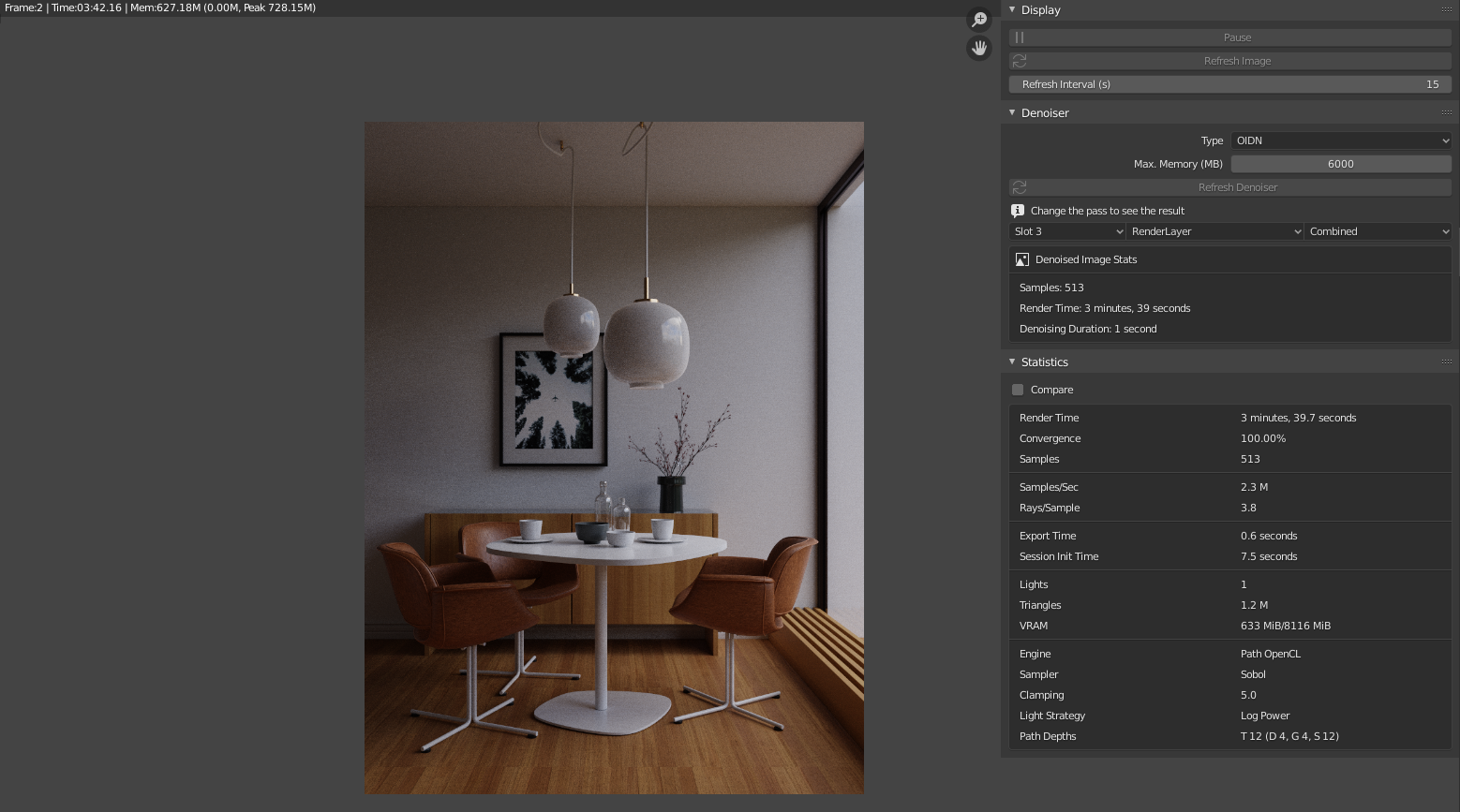Collapse the Display panel

[1012, 9]
